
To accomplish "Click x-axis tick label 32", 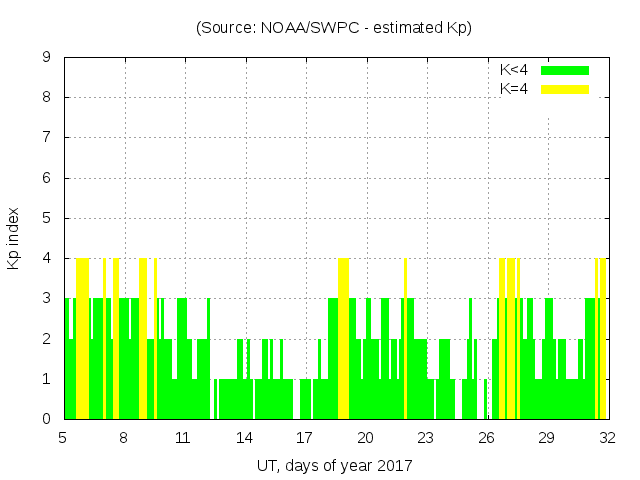I will 607,438.
